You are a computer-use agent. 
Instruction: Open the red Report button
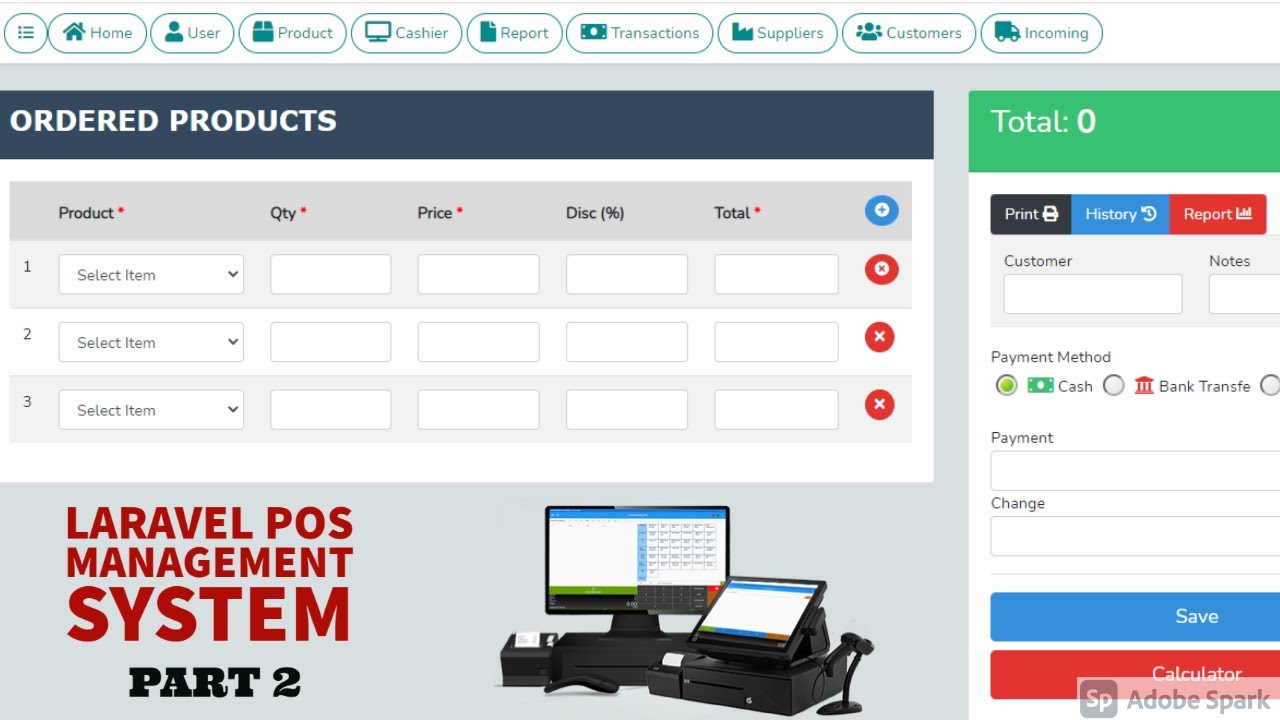(x=1217, y=214)
